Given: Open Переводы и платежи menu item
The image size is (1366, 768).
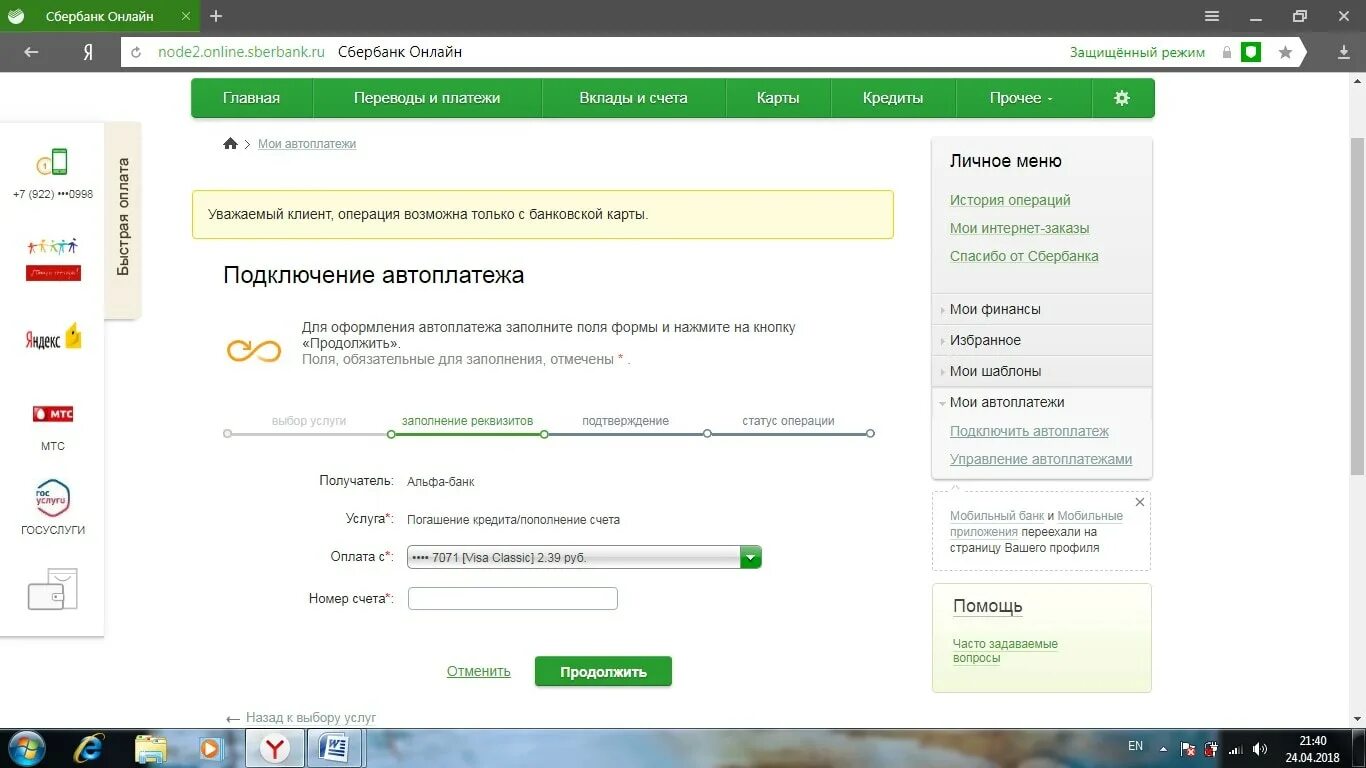Looking at the screenshot, I should [427, 98].
